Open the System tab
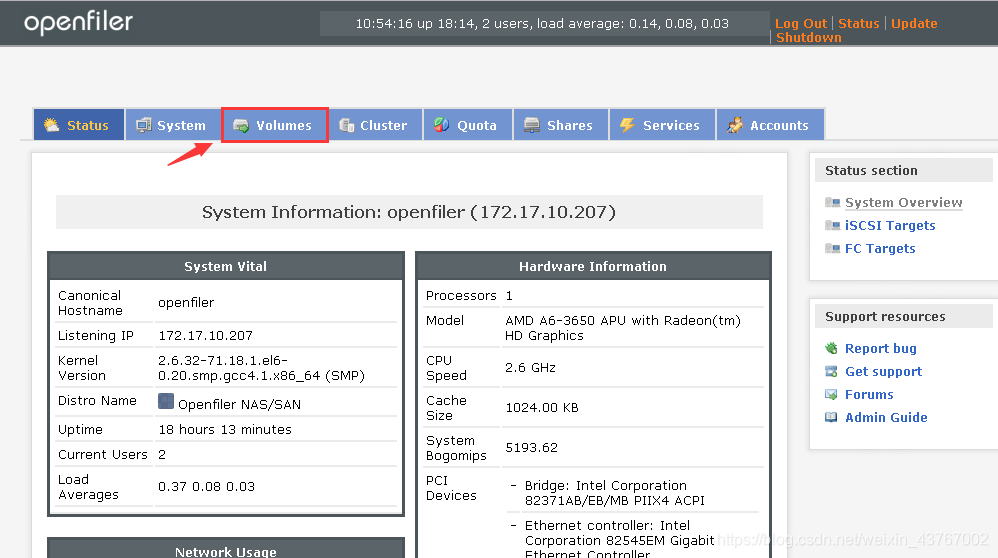The height and width of the screenshot is (558, 998). tap(172, 125)
